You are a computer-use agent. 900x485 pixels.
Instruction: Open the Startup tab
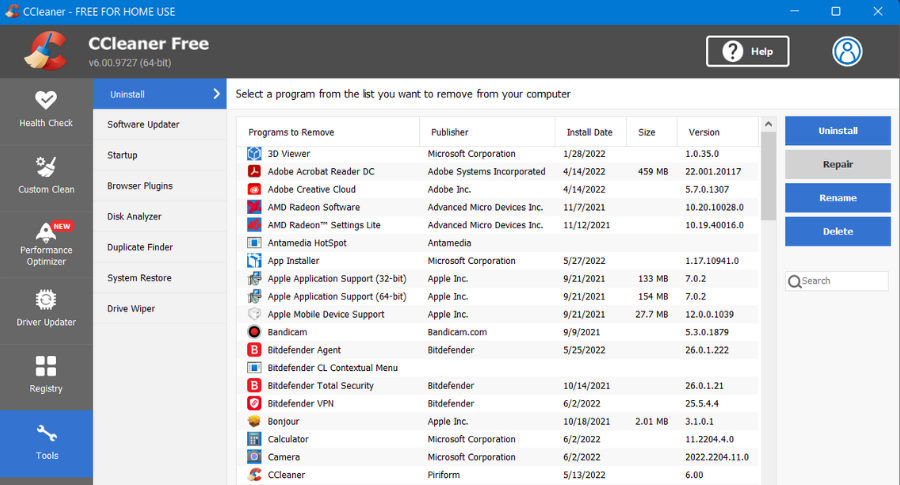[160, 155]
